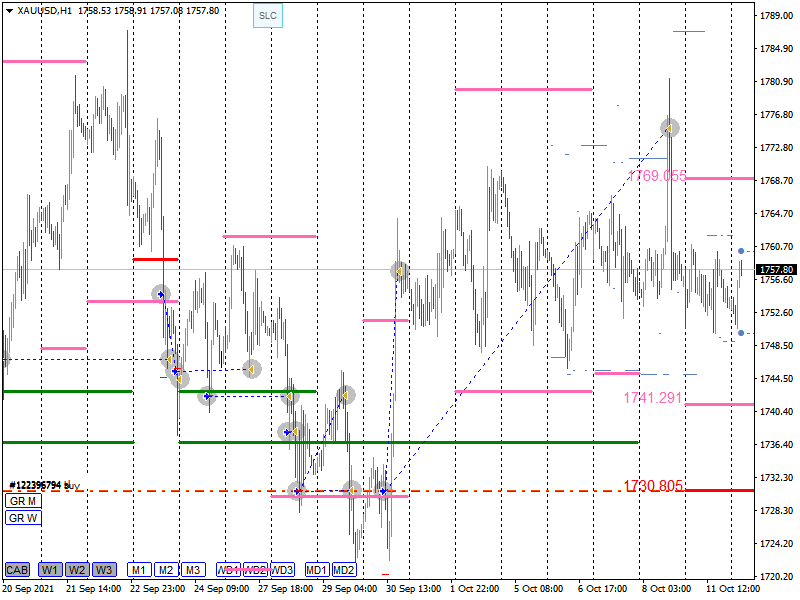
Task: Click the WD3 button
Action: click(x=282, y=569)
